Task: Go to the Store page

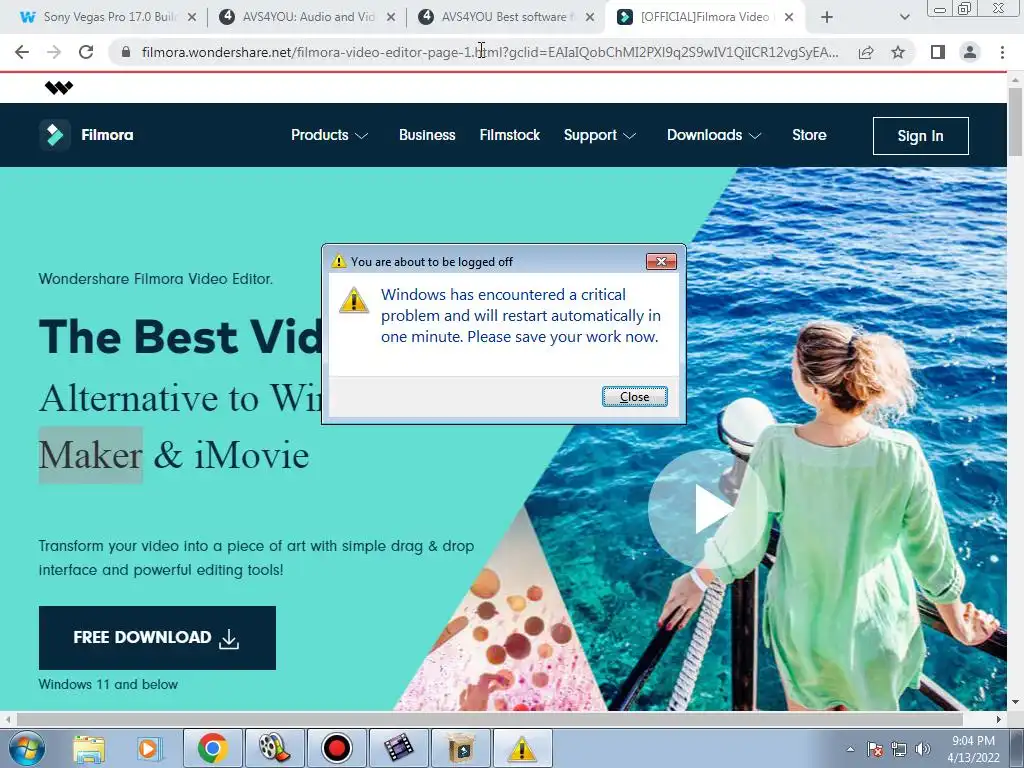Action: click(x=809, y=135)
